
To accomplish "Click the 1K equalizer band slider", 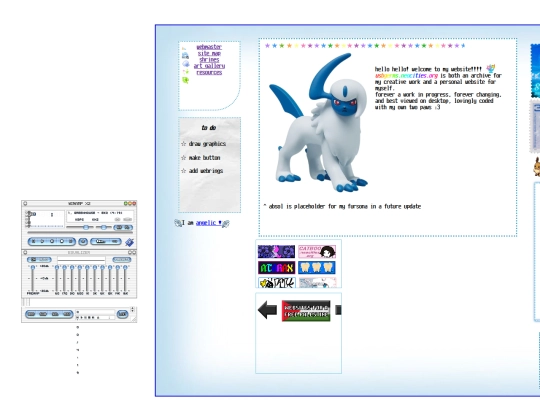I will (87, 278).
